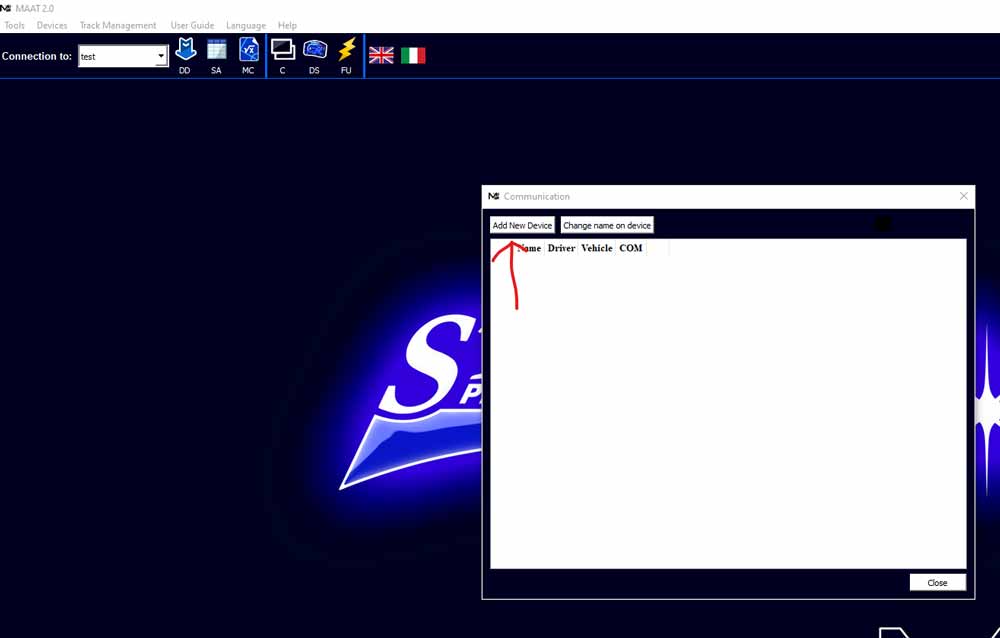Click the COM column header

(x=631, y=248)
